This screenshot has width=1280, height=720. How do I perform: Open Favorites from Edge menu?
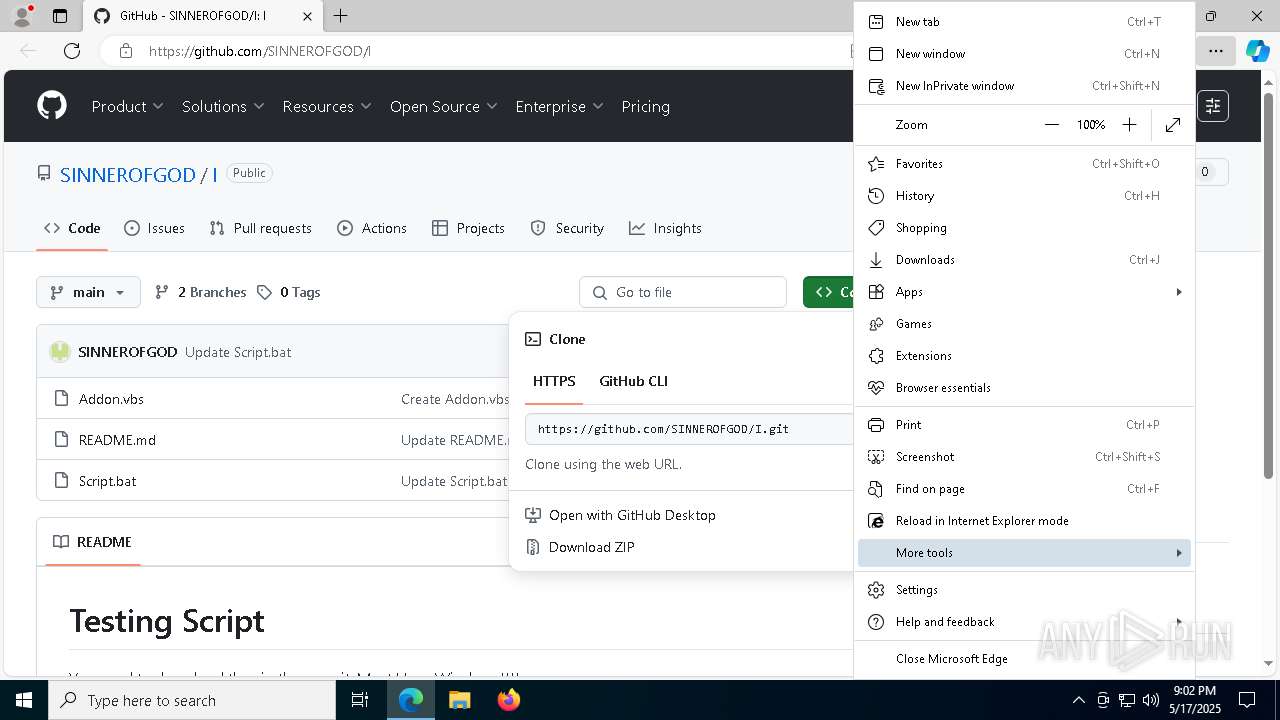click(1024, 164)
